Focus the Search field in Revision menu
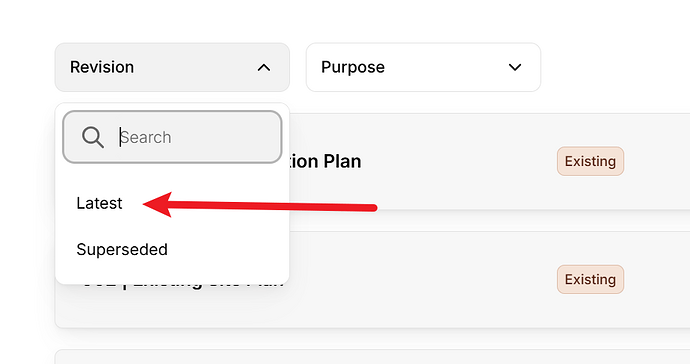This screenshot has width=690, height=364. [172, 137]
